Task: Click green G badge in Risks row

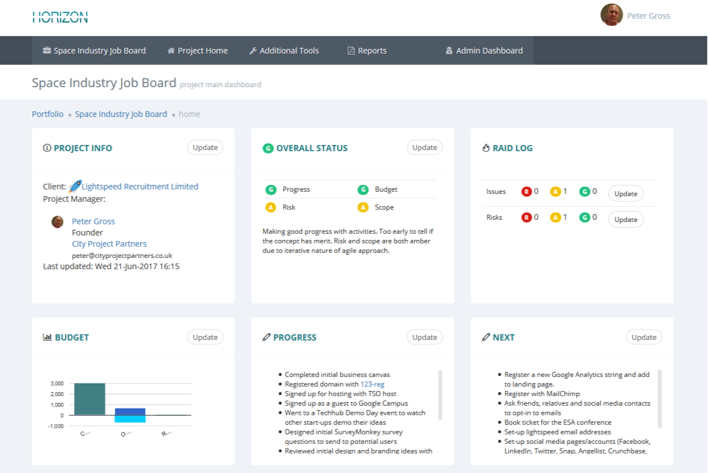Action: [x=585, y=218]
